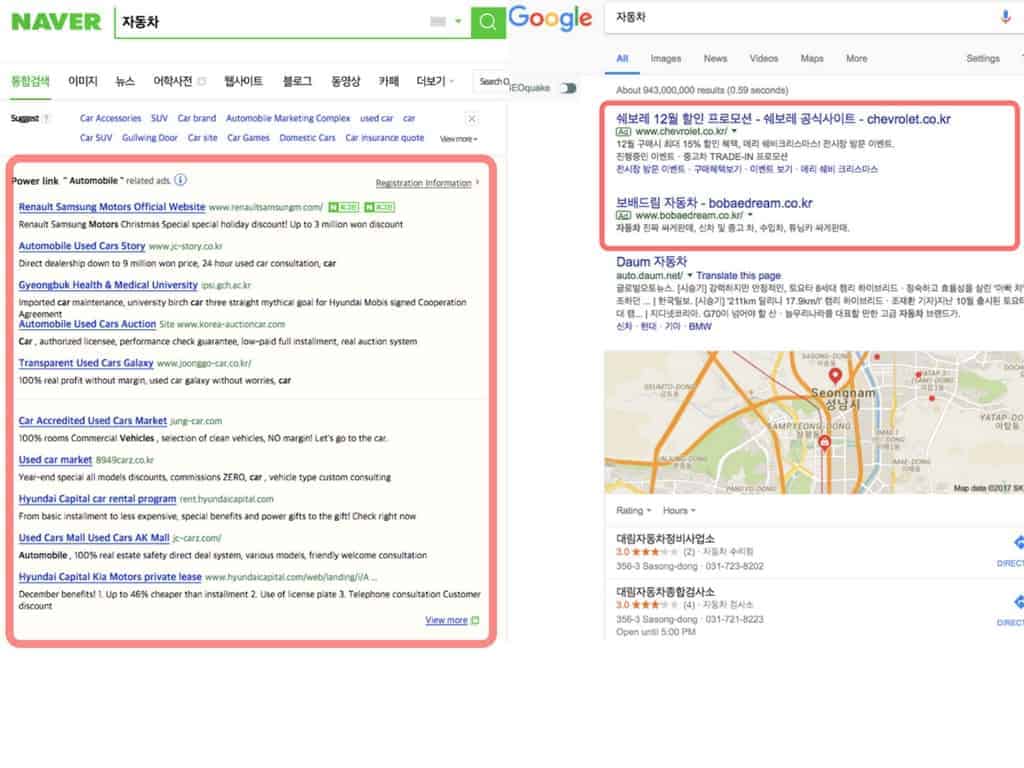The width and height of the screenshot is (1024, 768).
Task: Open the 동영상 tab on Naver
Action: [x=345, y=81]
